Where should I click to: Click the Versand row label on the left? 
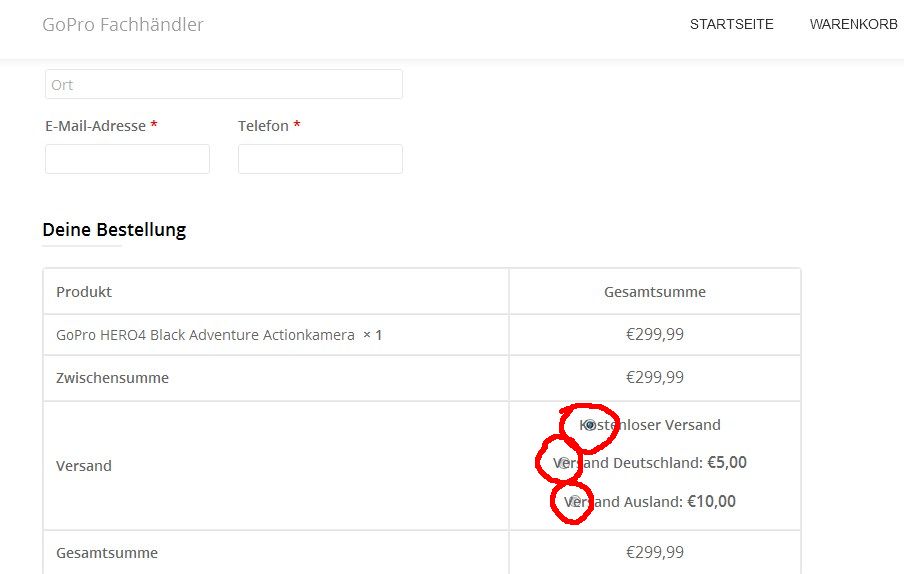[x=84, y=466]
